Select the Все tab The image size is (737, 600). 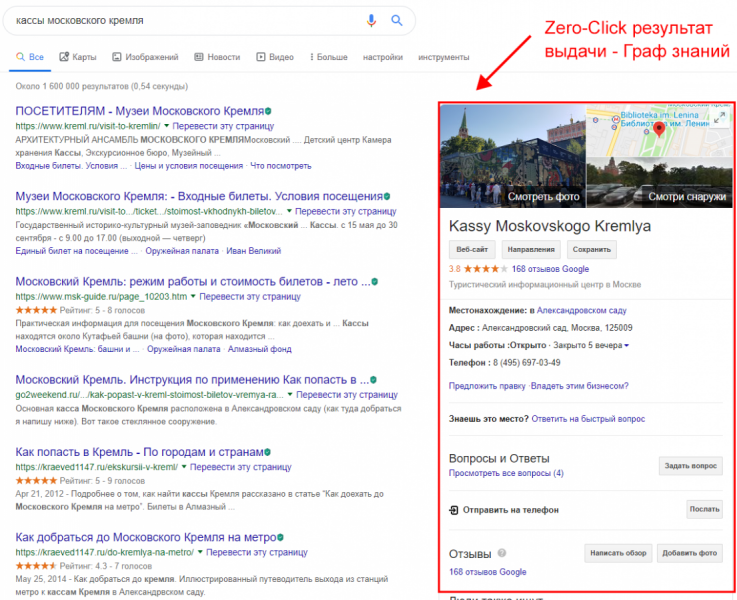30,57
